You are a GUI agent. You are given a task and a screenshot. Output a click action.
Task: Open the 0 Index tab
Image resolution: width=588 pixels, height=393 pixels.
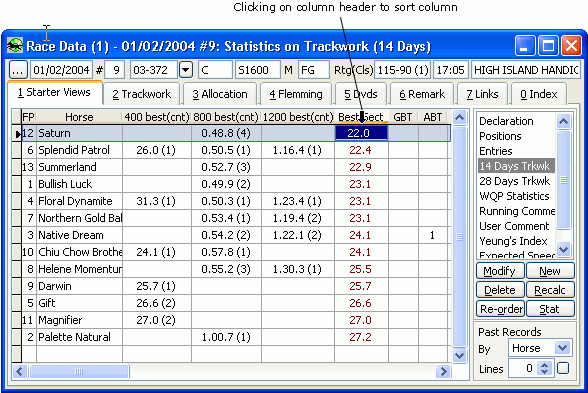point(538,94)
